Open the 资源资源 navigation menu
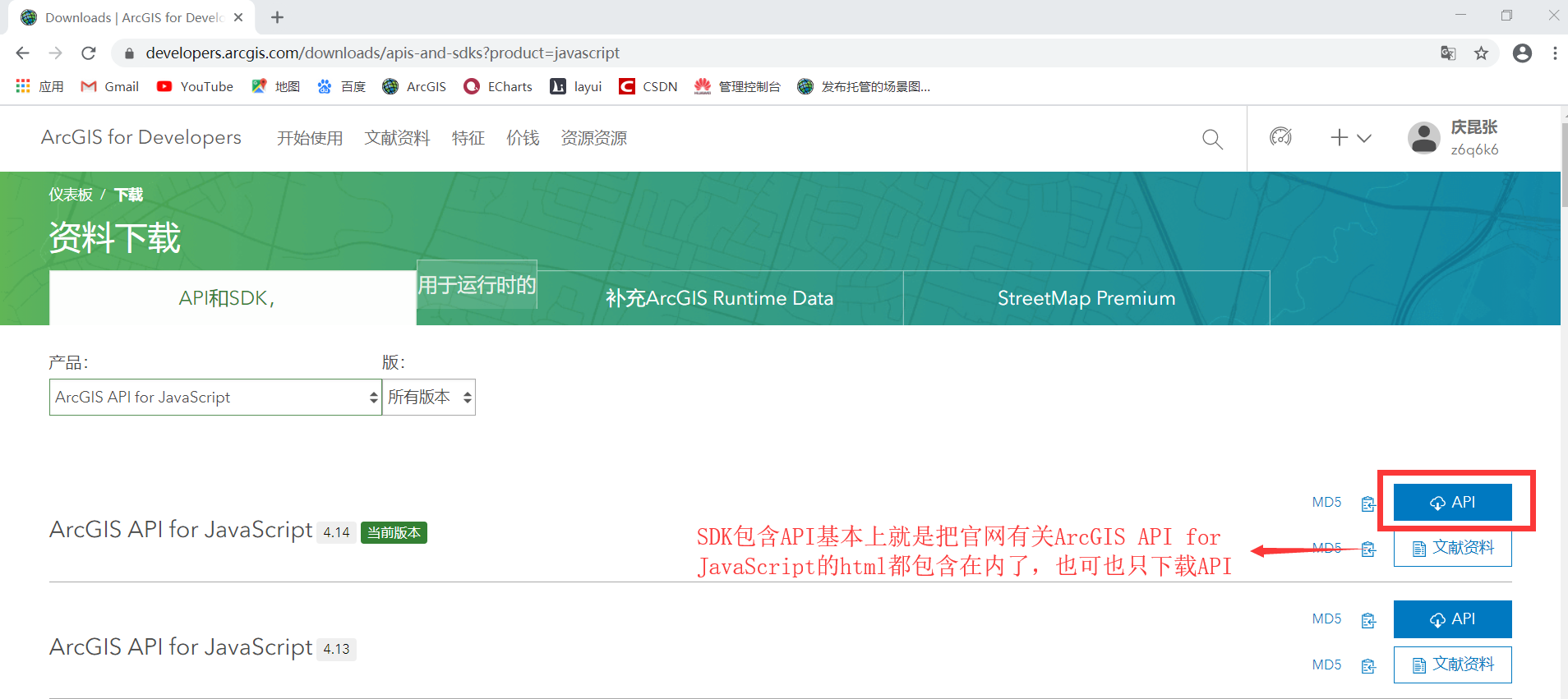1568x699 pixels. tap(594, 138)
